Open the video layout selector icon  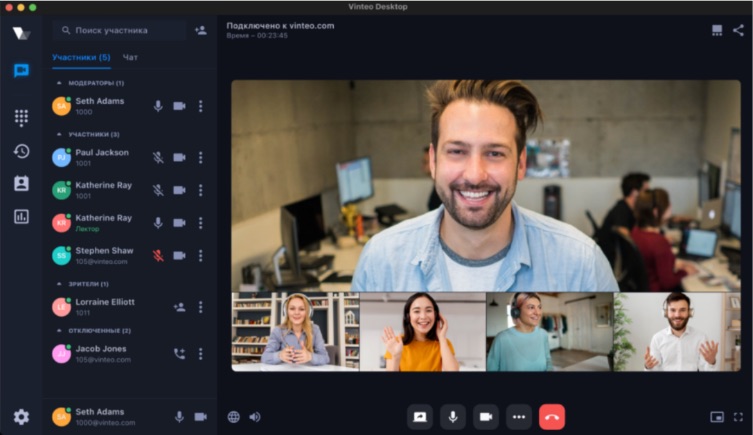point(717,31)
